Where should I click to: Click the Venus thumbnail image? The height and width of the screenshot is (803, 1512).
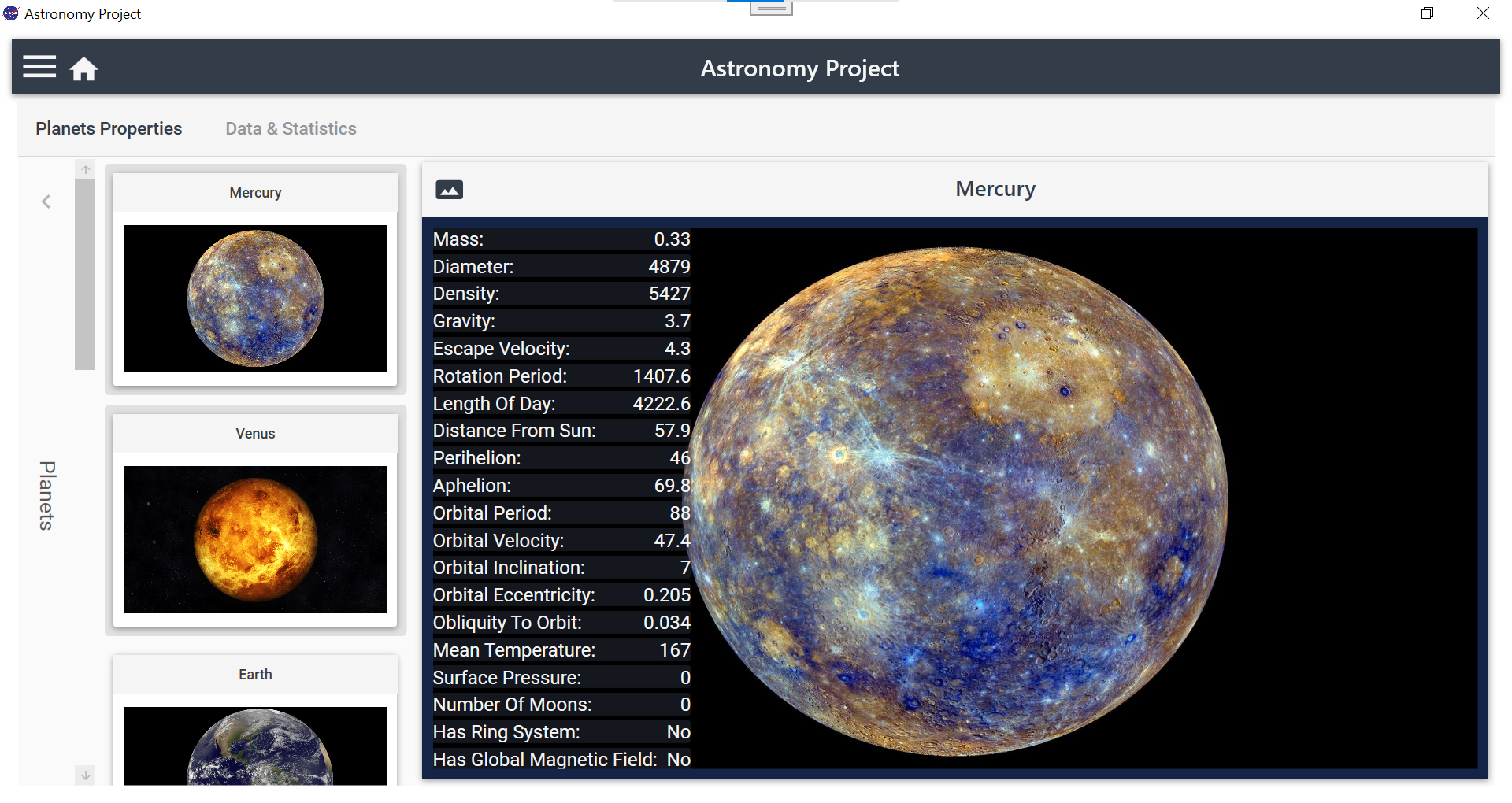[254, 540]
